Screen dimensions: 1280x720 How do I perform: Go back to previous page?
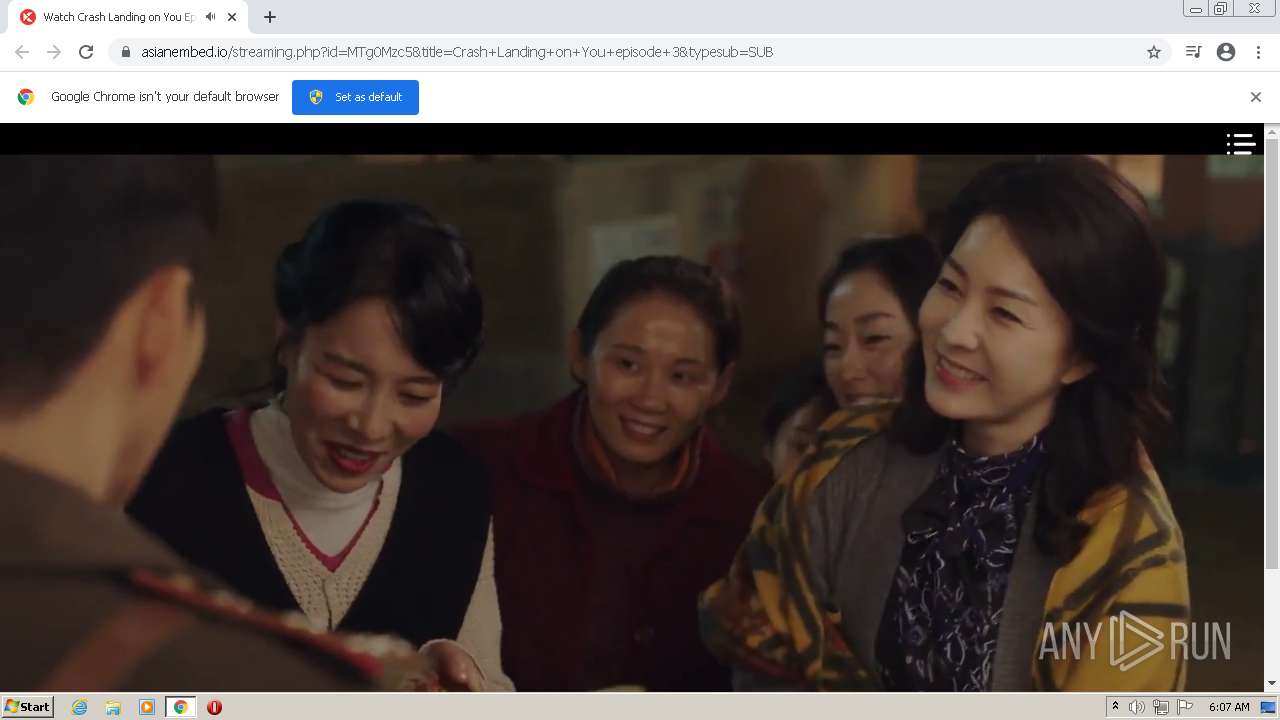click(x=22, y=52)
